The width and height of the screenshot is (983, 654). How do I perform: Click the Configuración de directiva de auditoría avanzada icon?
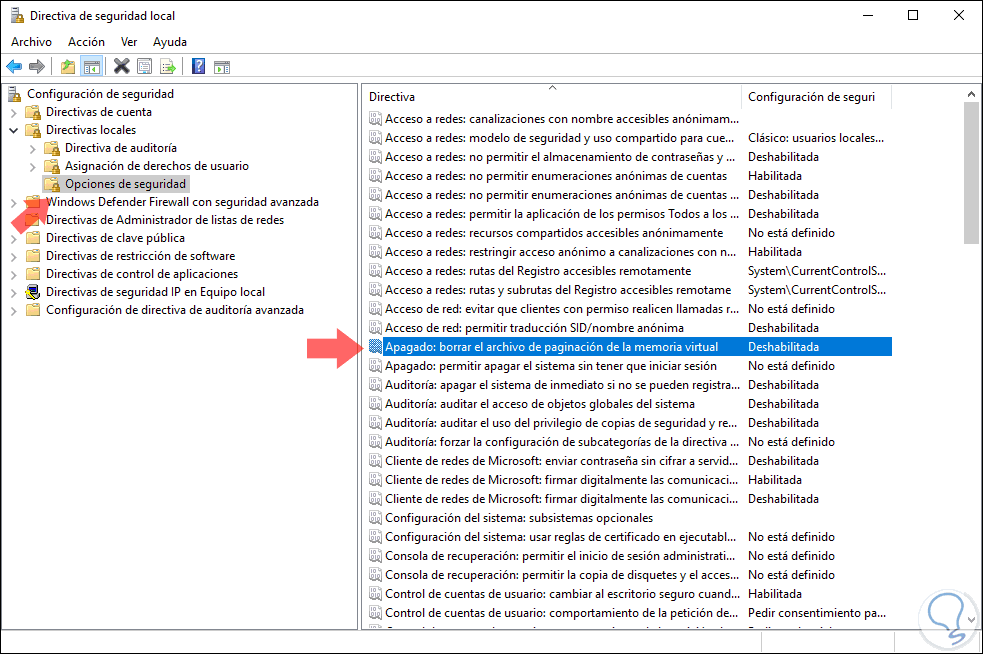[x=33, y=310]
